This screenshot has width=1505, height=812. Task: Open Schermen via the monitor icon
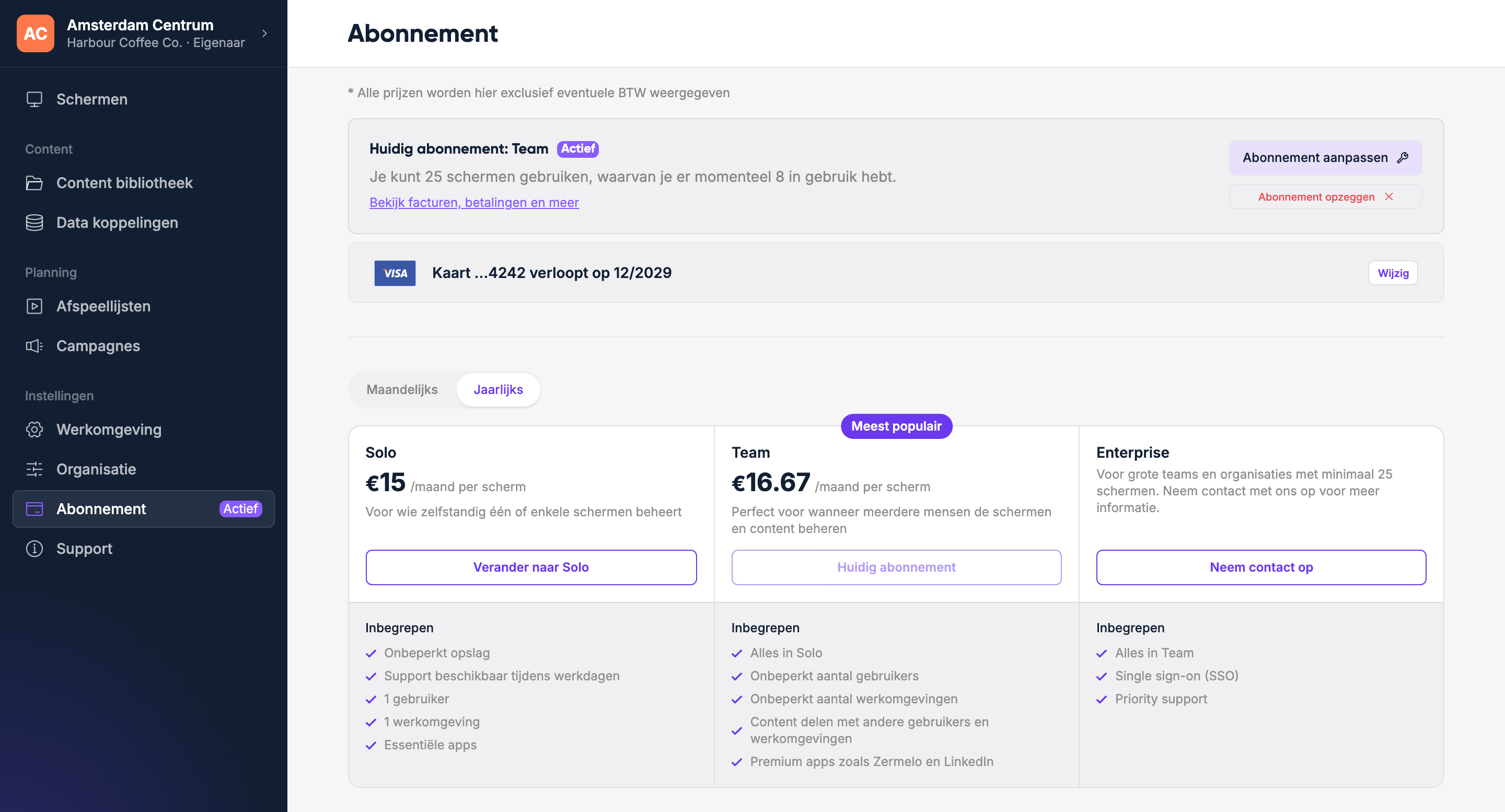click(34, 99)
